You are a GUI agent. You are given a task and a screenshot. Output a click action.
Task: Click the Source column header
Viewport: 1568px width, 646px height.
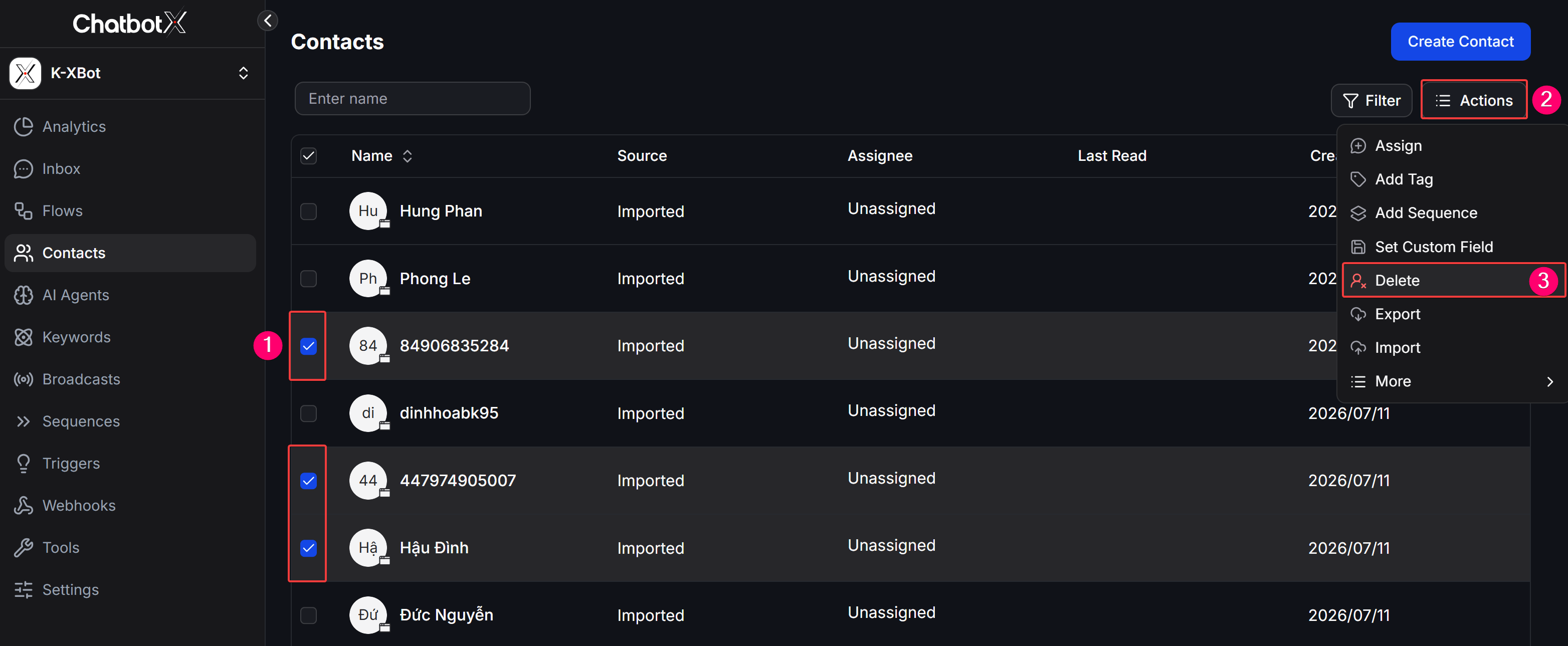pyautogui.click(x=642, y=156)
